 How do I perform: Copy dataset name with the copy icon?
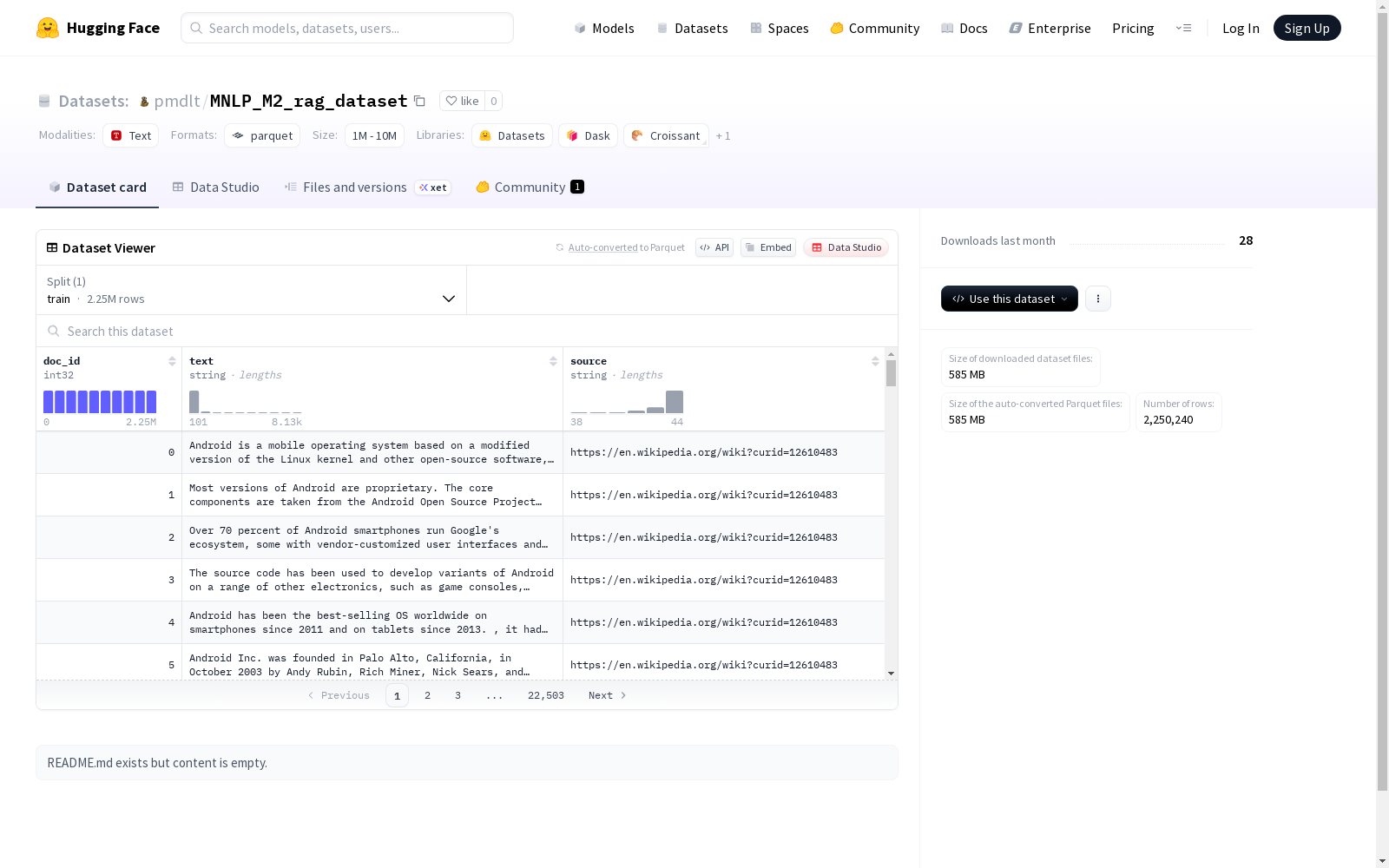click(x=419, y=101)
